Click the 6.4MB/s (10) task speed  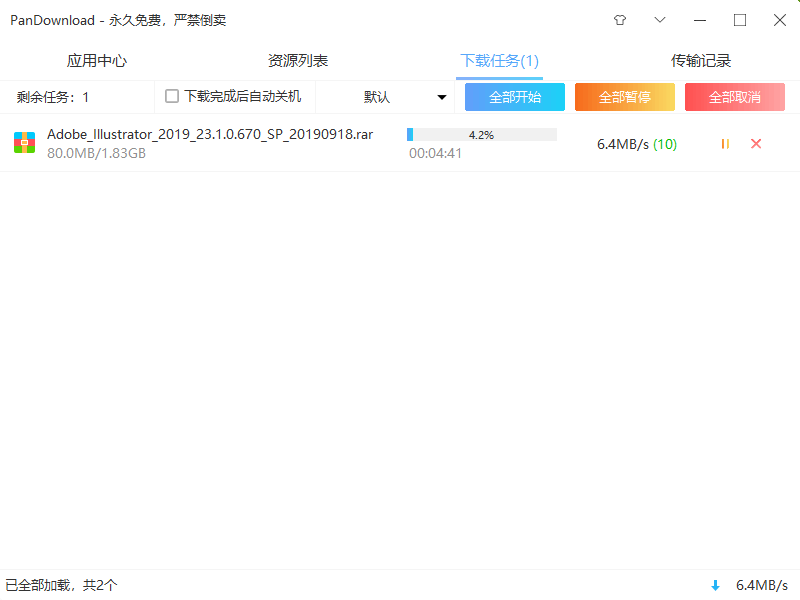coord(637,144)
